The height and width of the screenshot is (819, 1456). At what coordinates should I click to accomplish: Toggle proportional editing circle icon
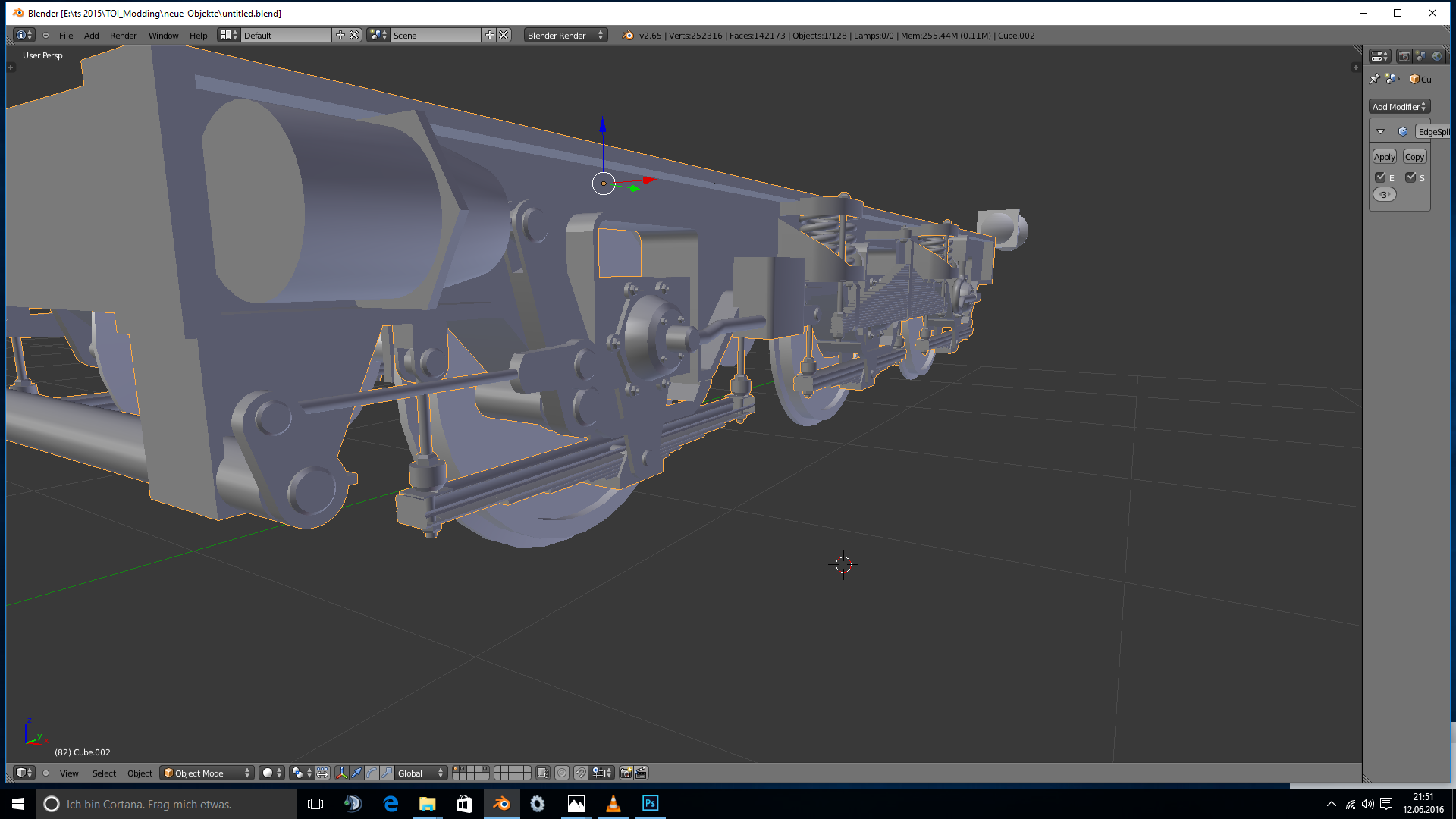coord(562,773)
